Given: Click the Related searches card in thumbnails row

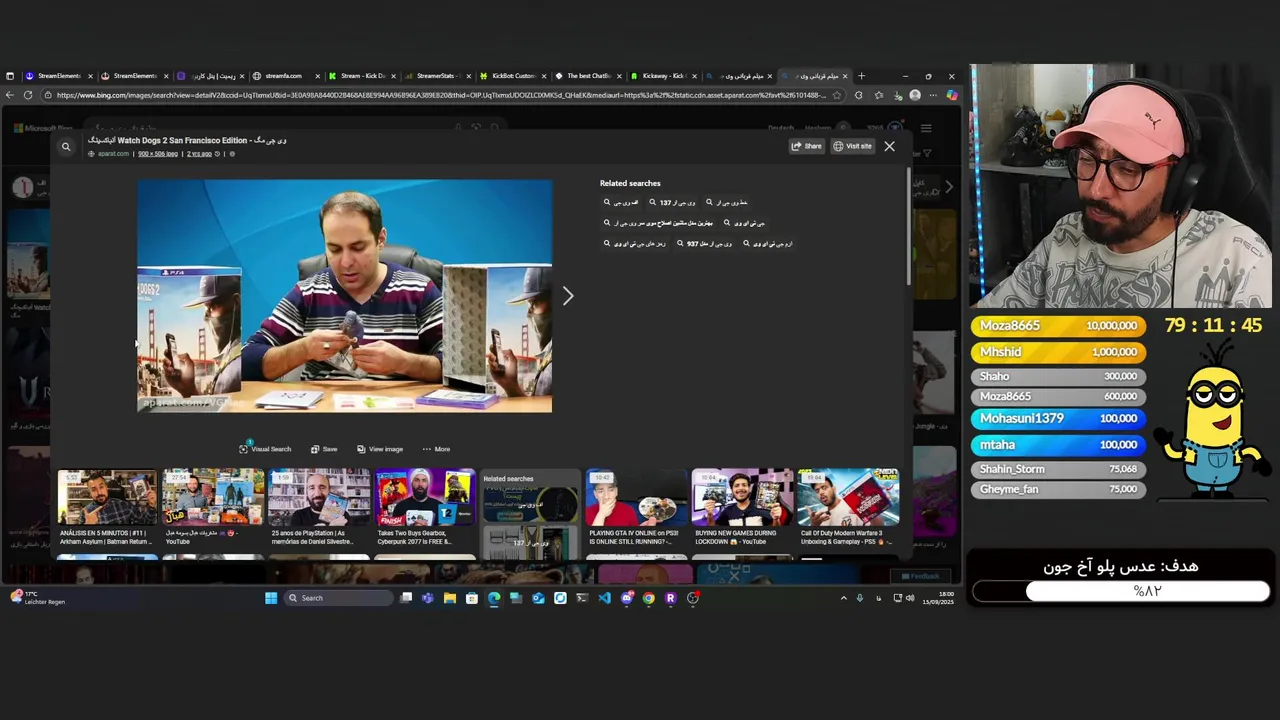Looking at the screenshot, I should click(530, 514).
